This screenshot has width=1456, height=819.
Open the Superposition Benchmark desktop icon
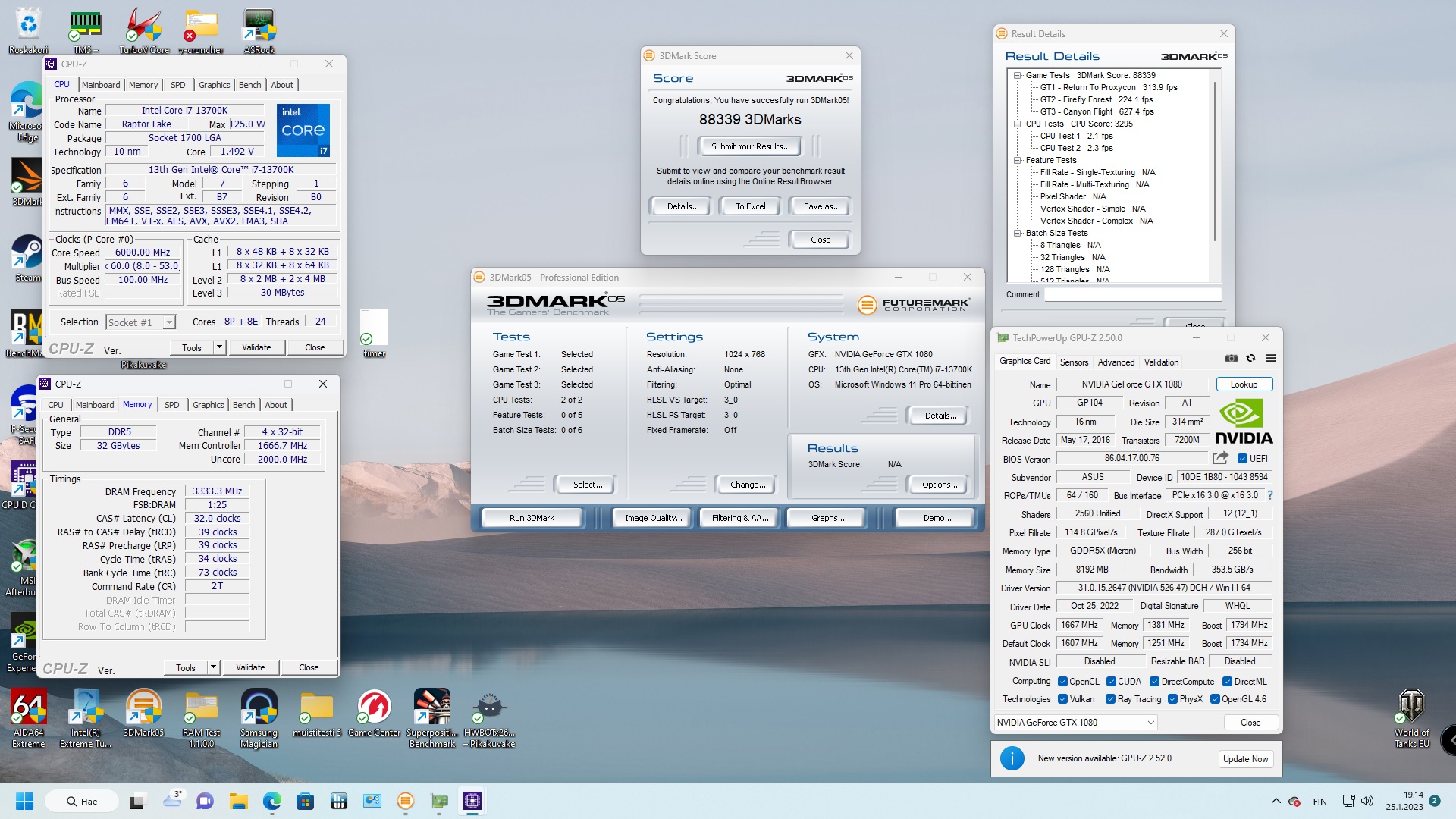(x=431, y=719)
